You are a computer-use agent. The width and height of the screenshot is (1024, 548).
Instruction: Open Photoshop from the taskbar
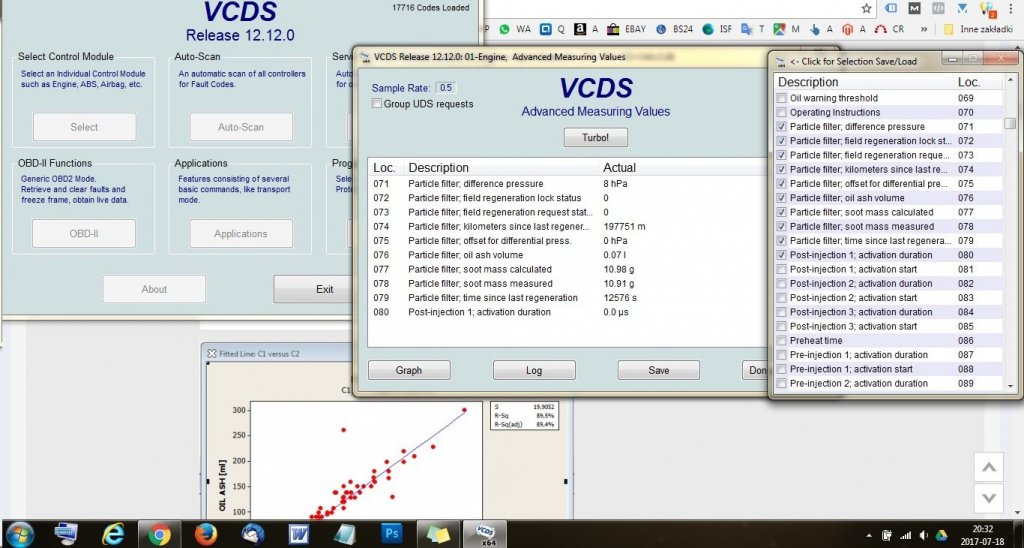tap(391, 534)
